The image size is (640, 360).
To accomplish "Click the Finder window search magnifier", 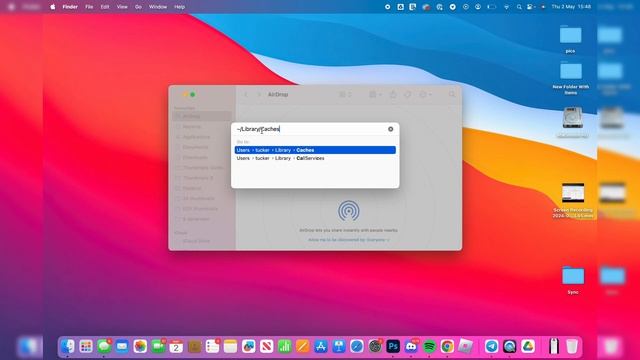I will (x=452, y=94).
